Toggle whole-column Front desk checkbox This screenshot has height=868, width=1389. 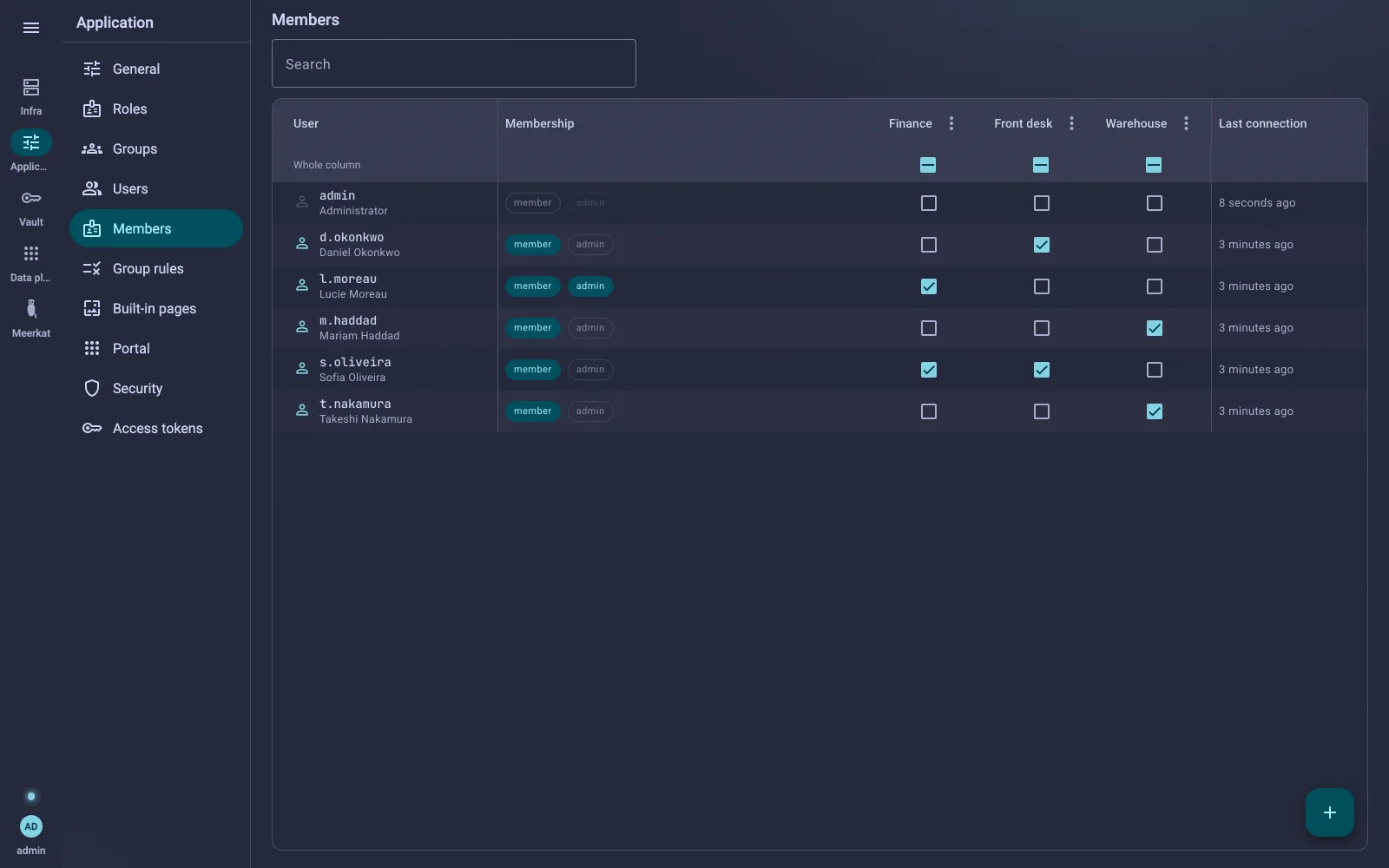pyautogui.click(x=1041, y=165)
